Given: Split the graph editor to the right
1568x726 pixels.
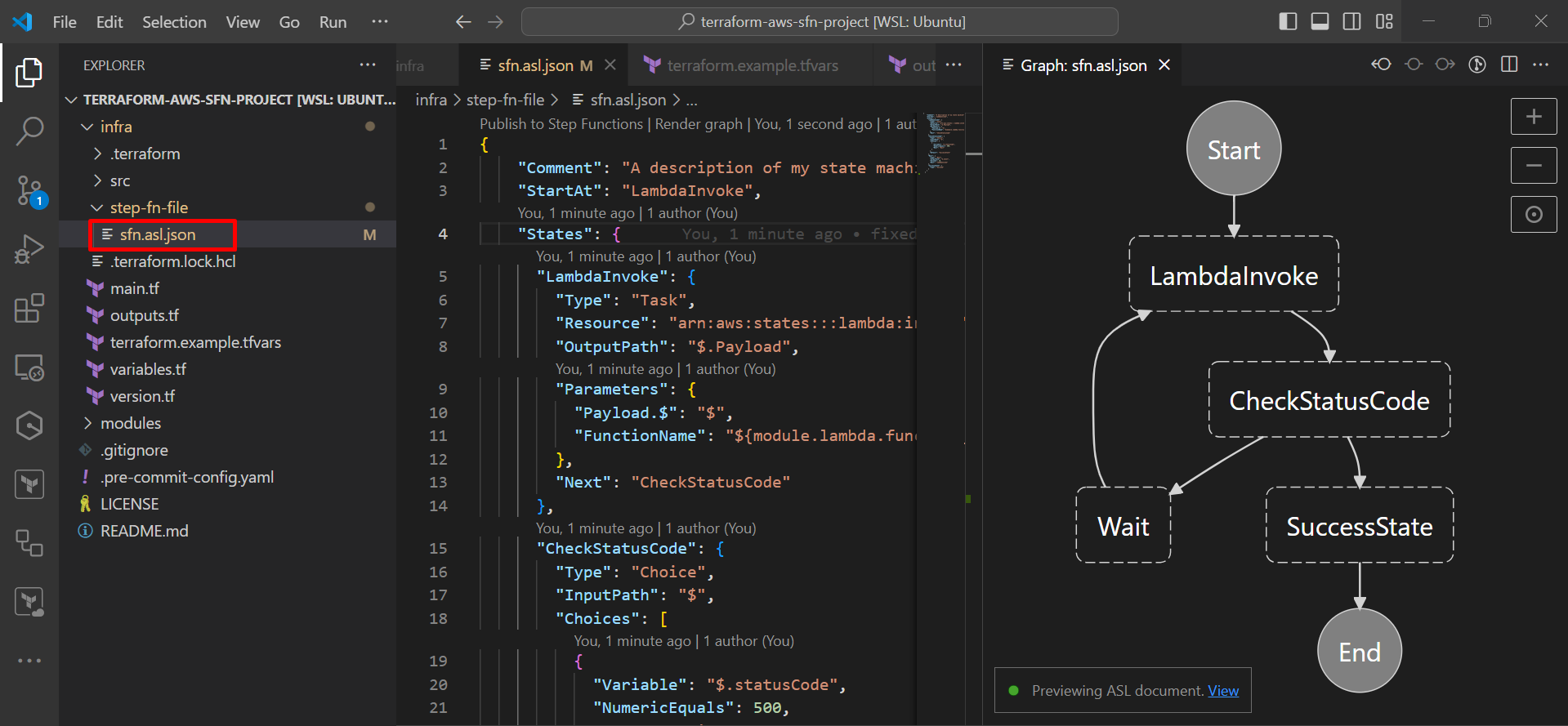Looking at the screenshot, I should point(1509,65).
